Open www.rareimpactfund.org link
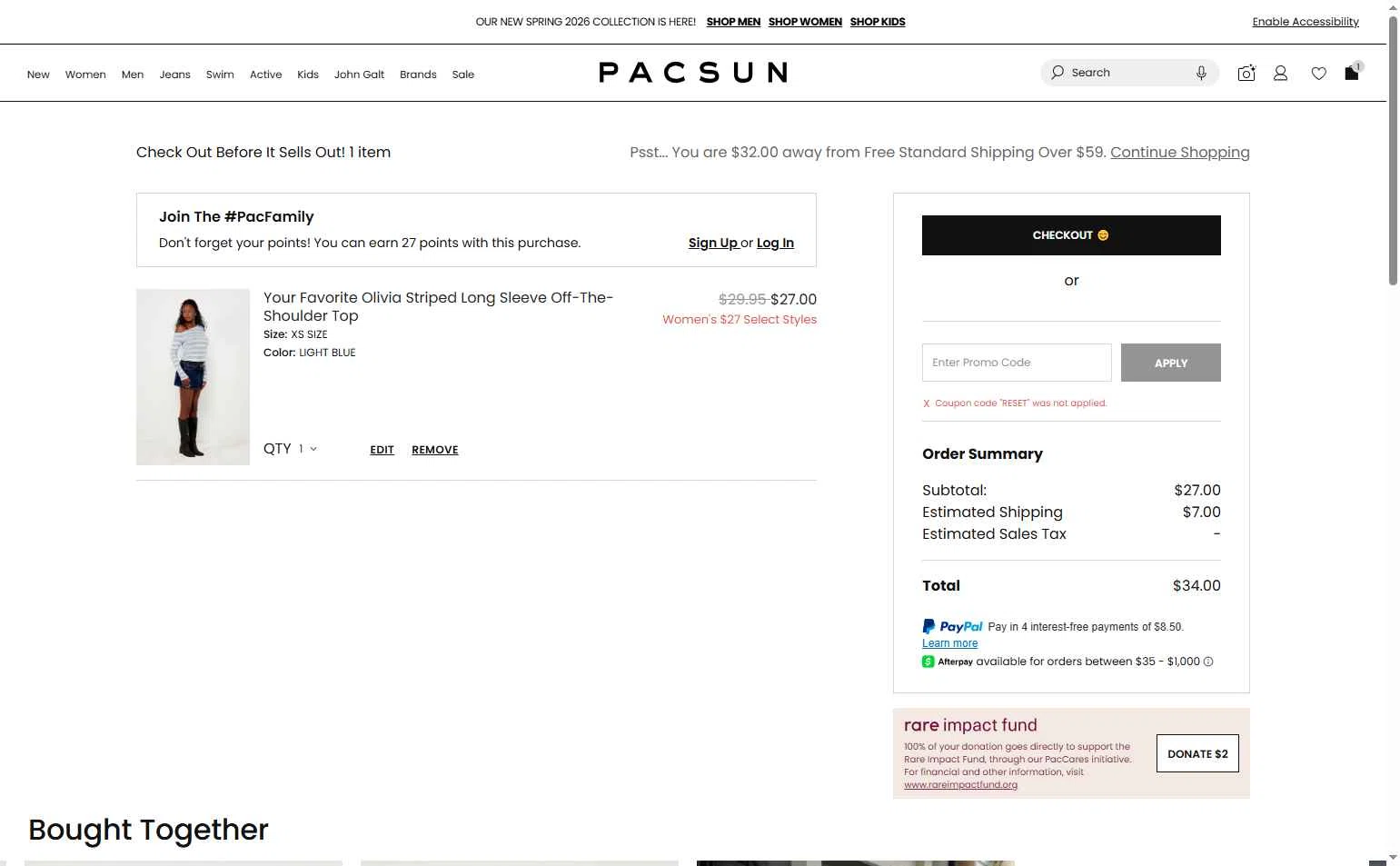This screenshot has width=1400, height=866. [960, 785]
